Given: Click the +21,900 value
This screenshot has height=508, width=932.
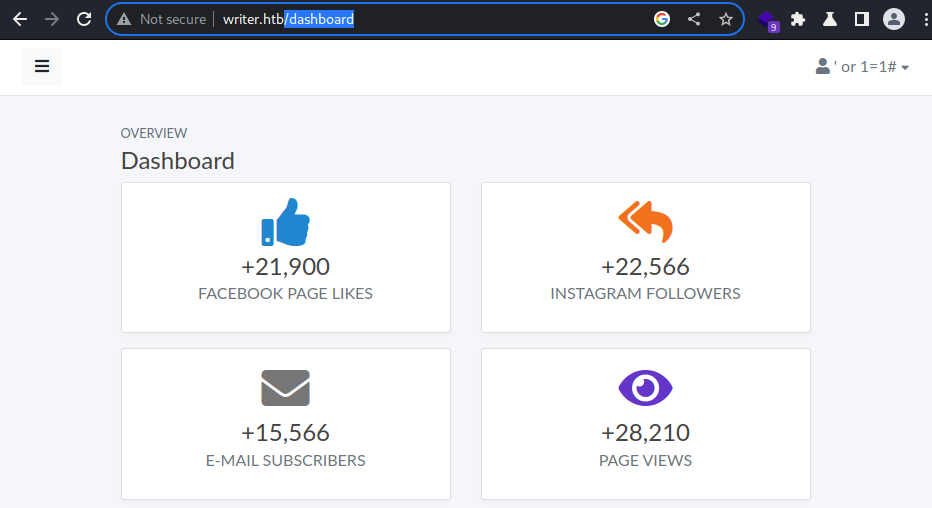Looking at the screenshot, I should click(285, 267).
